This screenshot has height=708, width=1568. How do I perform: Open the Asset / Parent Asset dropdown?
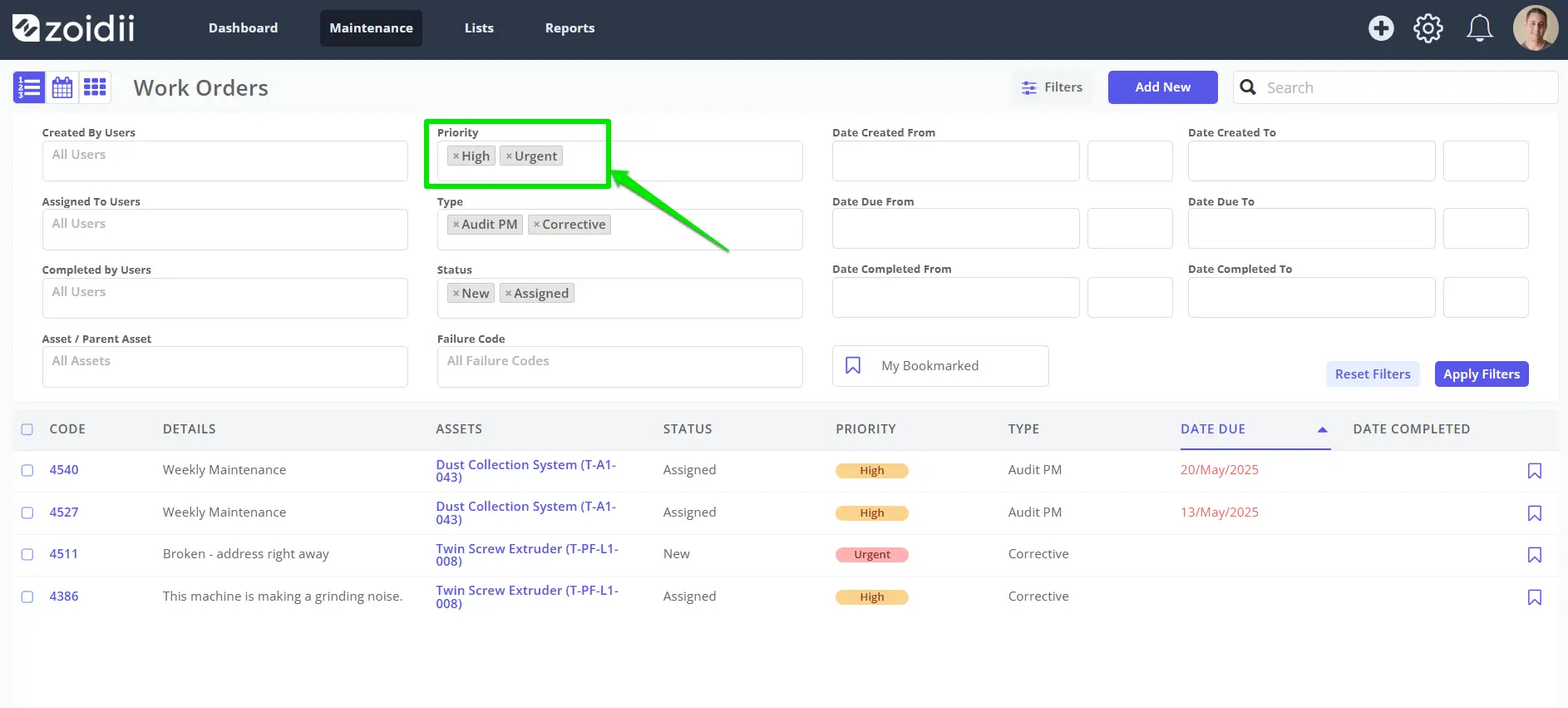(x=225, y=367)
